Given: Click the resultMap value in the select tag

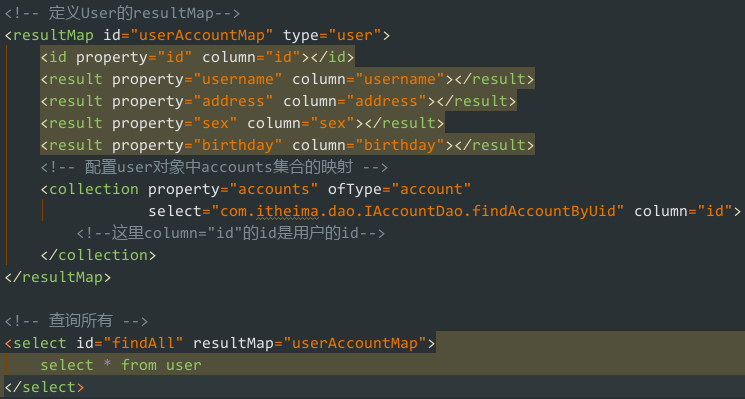Looking at the screenshot, I should point(354,343).
